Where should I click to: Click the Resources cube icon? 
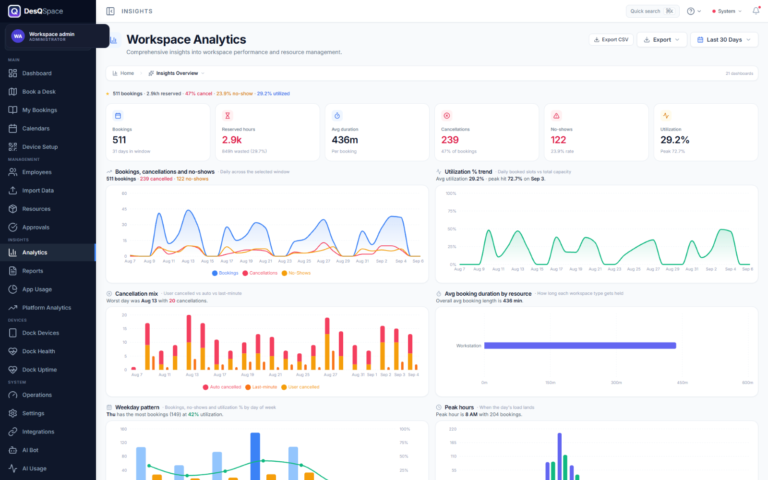coord(13,209)
